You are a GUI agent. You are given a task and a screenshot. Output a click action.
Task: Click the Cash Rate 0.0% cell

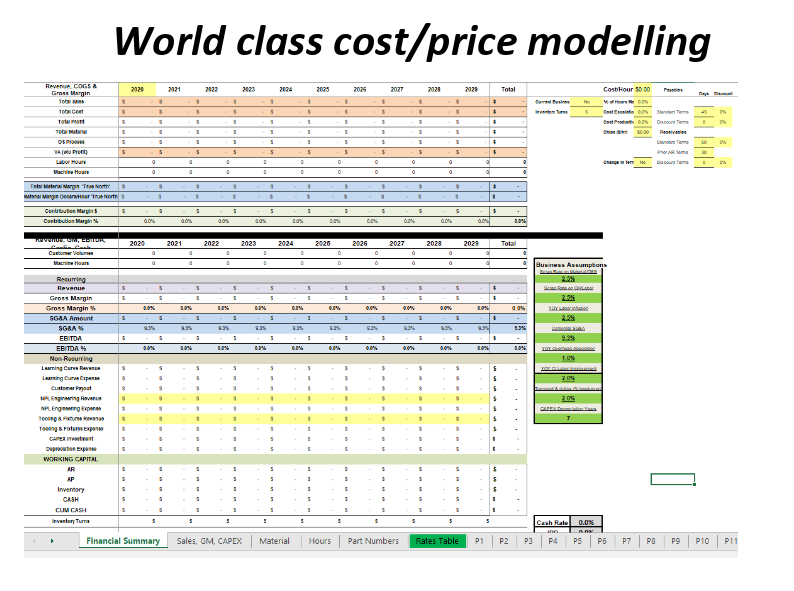coord(587,522)
